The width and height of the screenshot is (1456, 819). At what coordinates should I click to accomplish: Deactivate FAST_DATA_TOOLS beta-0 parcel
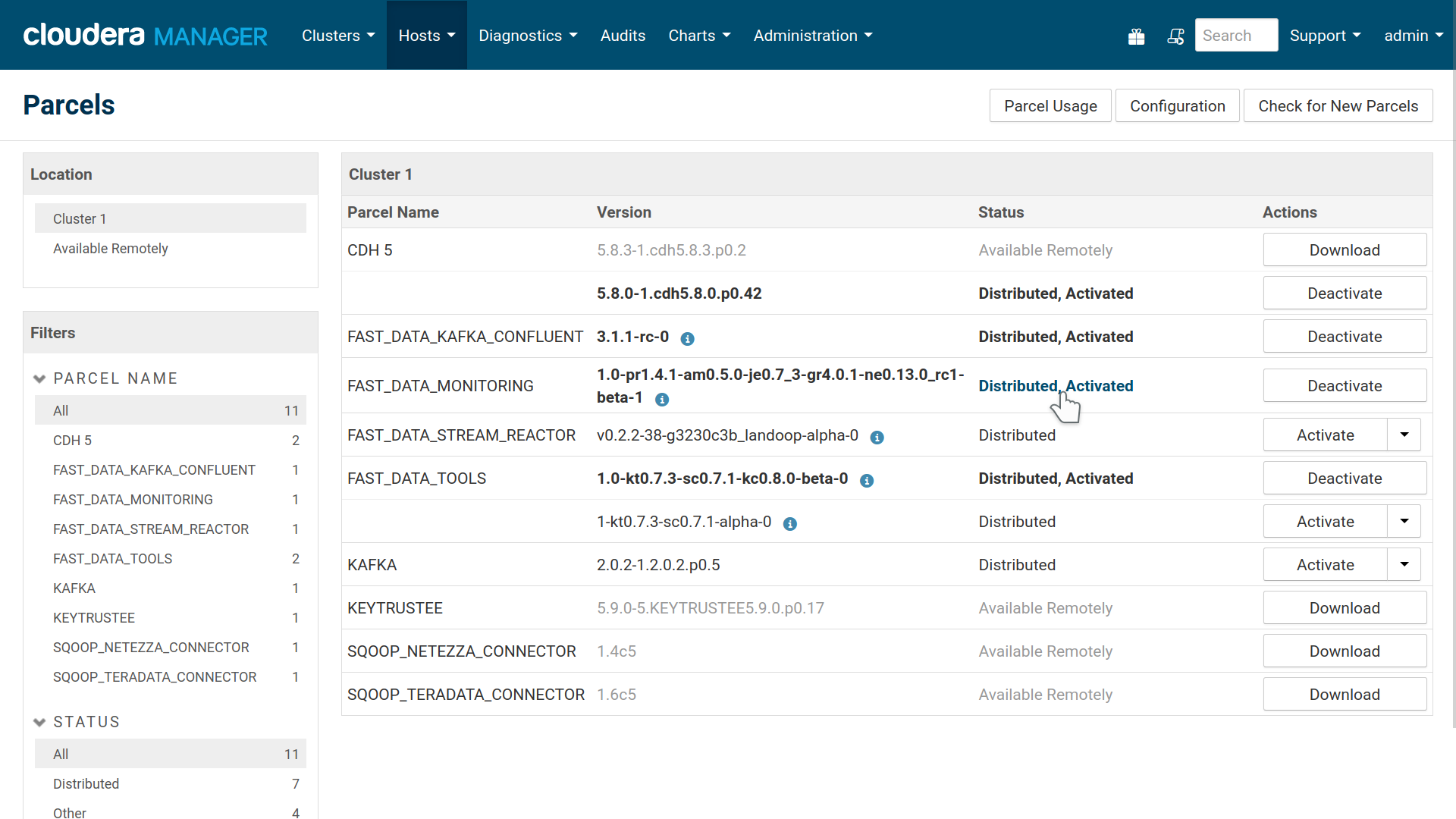[1345, 478]
